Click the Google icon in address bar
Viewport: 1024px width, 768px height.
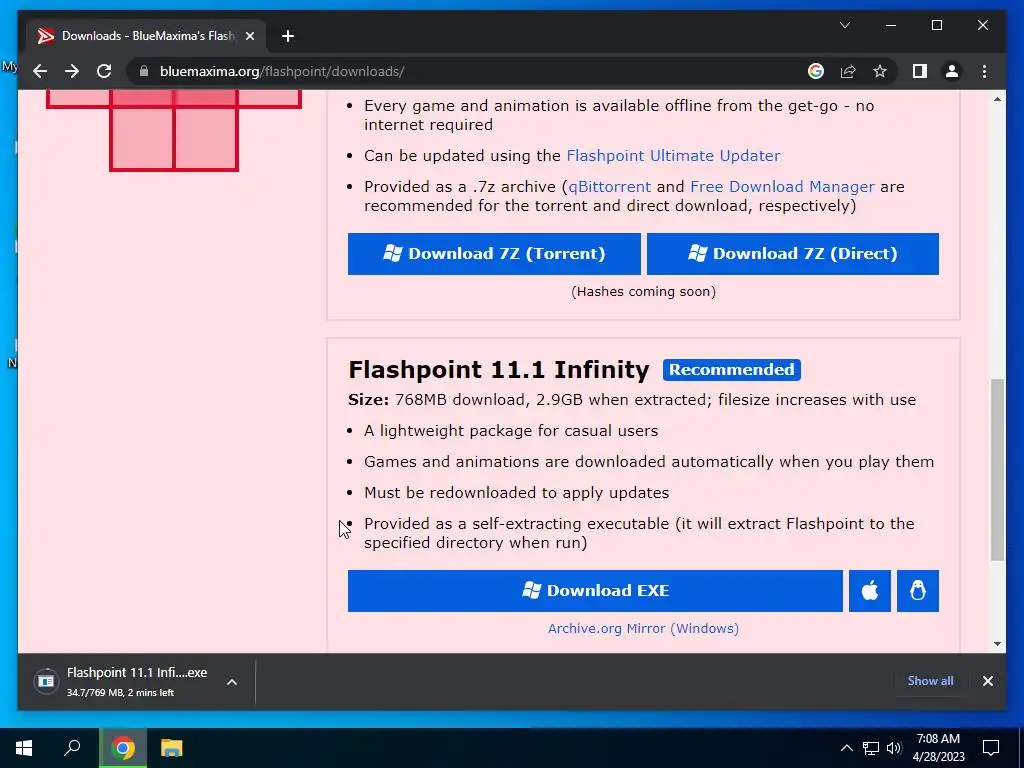point(816,71)
